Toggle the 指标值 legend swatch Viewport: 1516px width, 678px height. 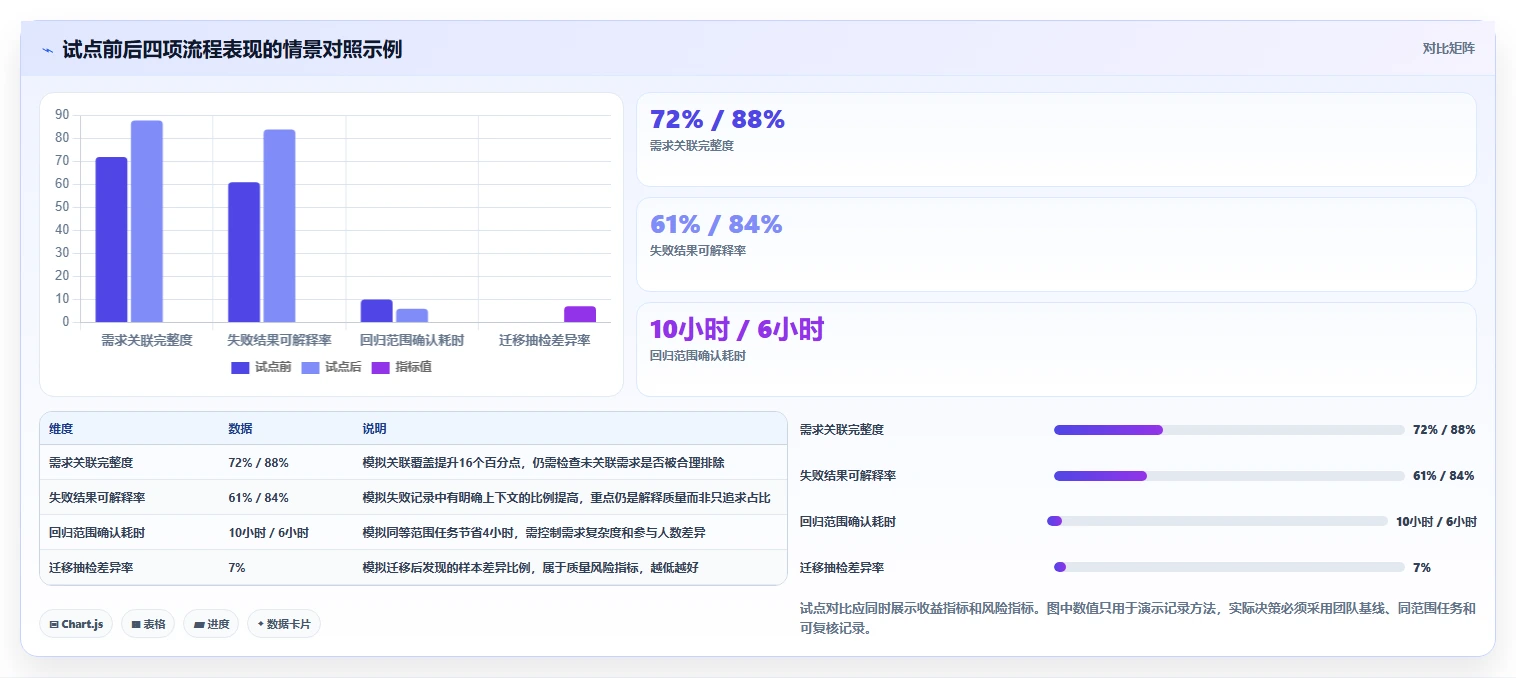coord(380,367)
